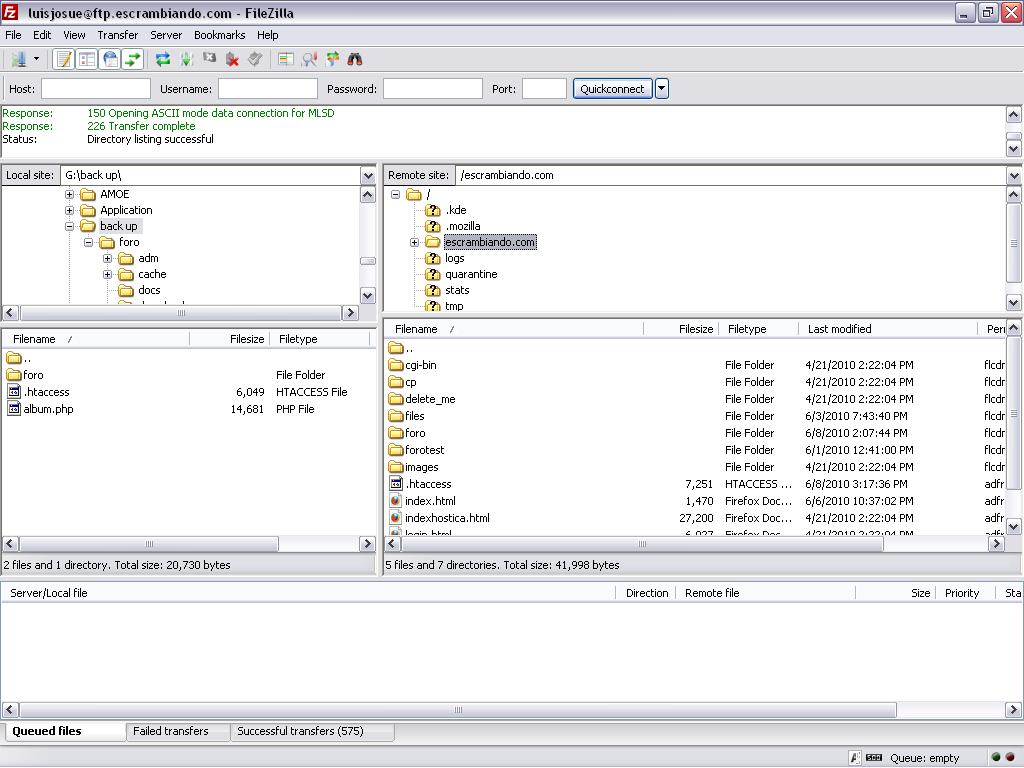Click the Quickconnect button
The width and height of the screenshot is (1024, 768).
tap(612, 89)
